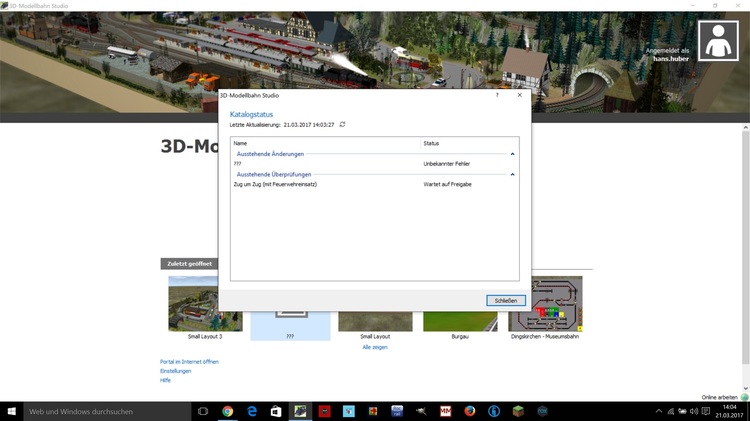Click the help question mark in dialog title
The image size is (750, 421).
click(497, 95)
